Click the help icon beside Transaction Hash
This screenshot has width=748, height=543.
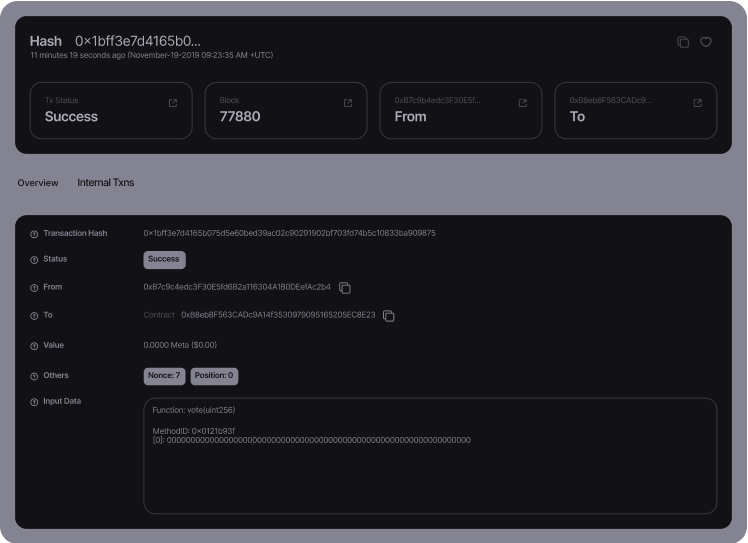34,234
